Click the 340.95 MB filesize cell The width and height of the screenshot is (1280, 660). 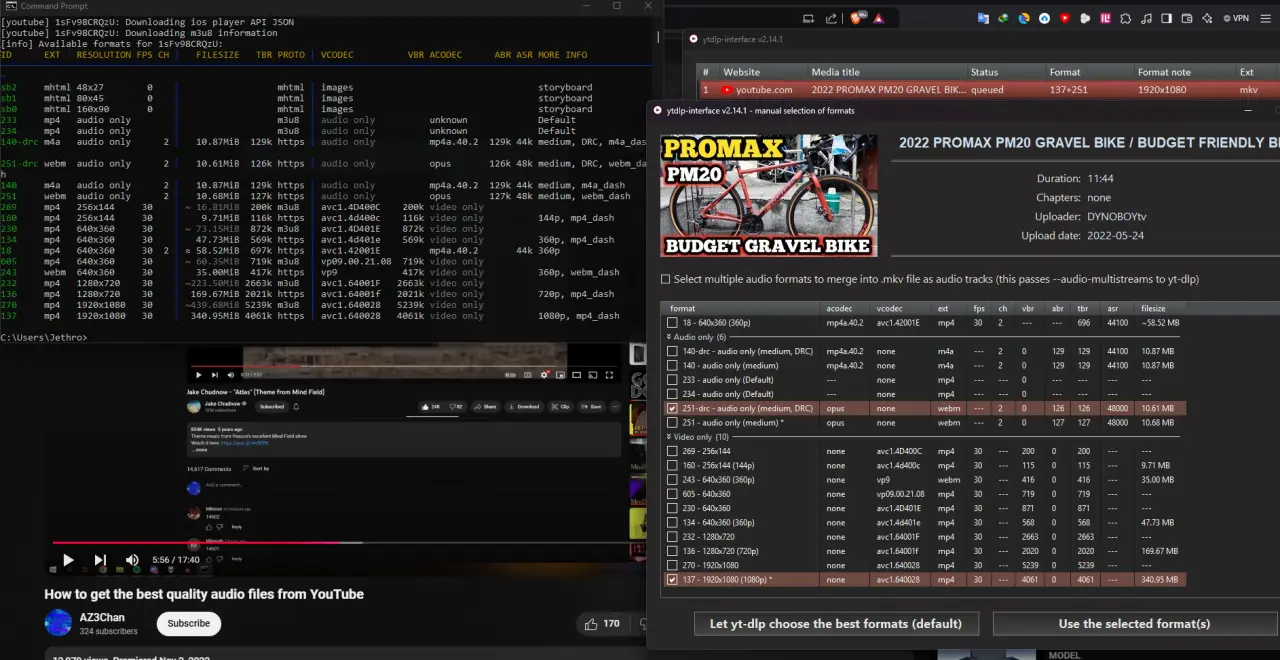coord(1160,579)
